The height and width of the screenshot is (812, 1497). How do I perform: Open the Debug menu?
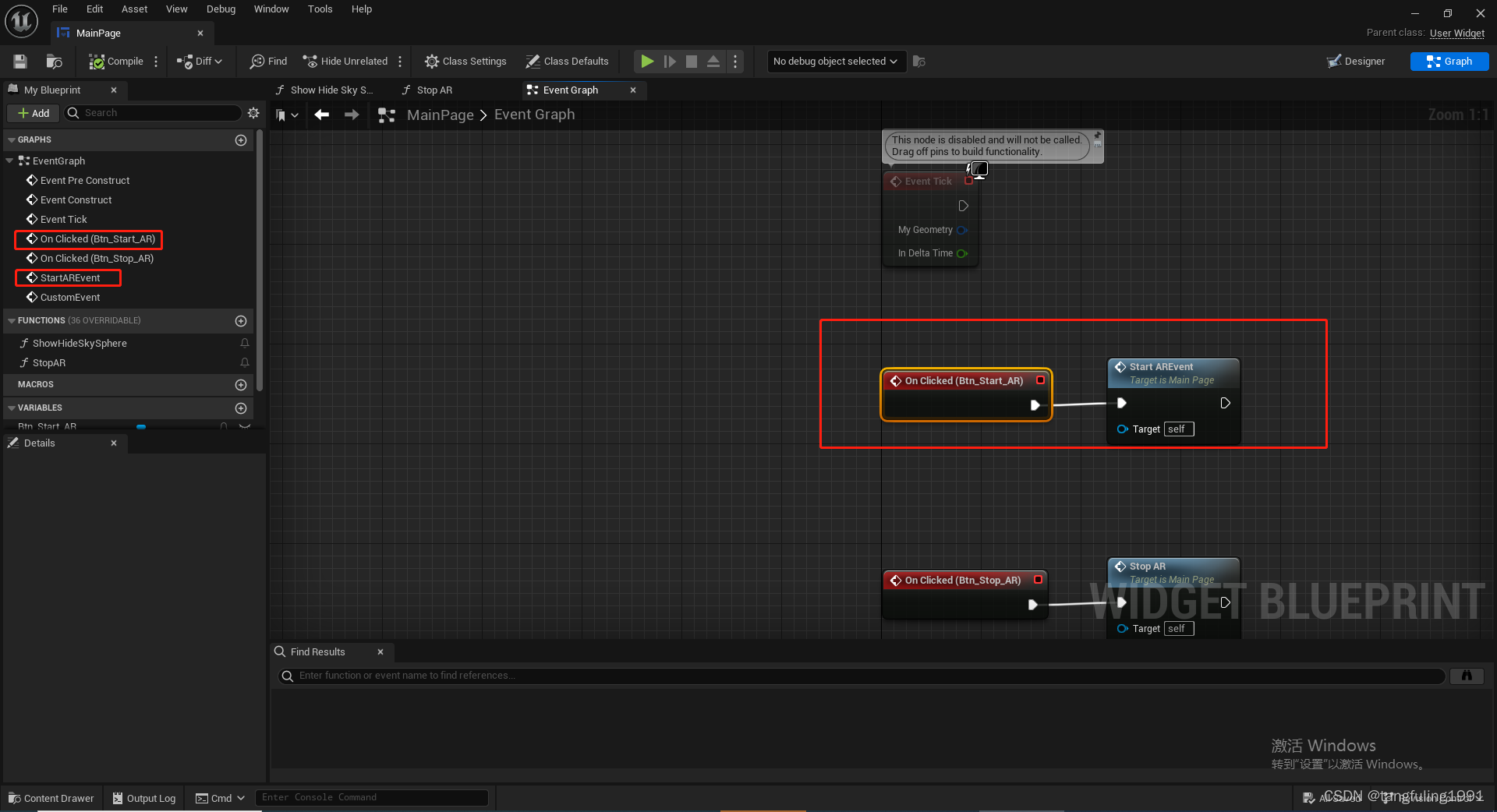pyautogui.click(x=221, y=9)
